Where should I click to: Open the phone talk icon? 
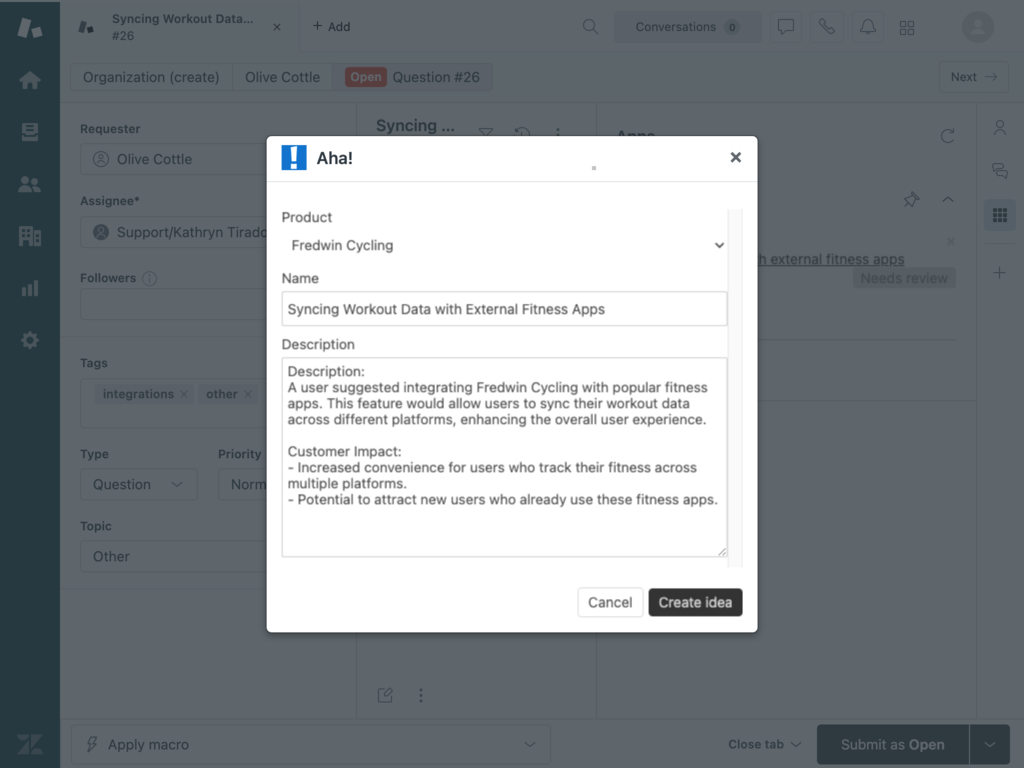826,27
